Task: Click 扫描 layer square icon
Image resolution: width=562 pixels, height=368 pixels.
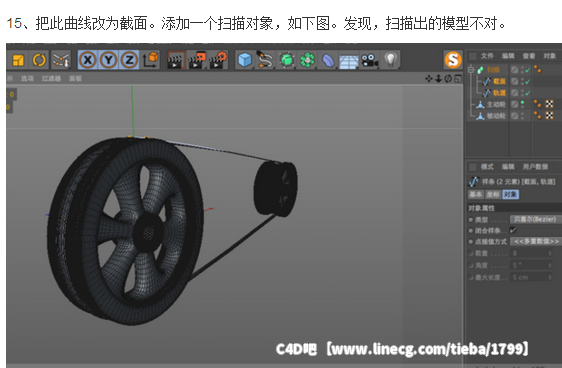Action: click(515, 70)
